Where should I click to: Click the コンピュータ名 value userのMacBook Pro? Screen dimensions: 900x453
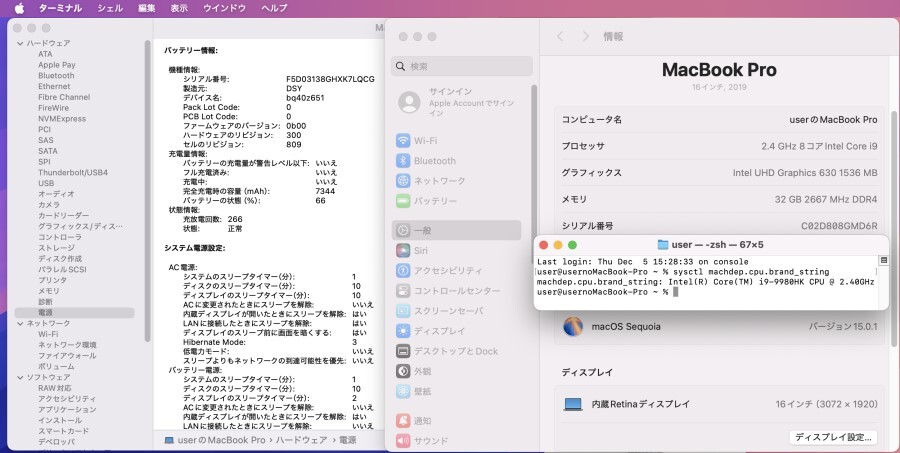coord(833,119)
